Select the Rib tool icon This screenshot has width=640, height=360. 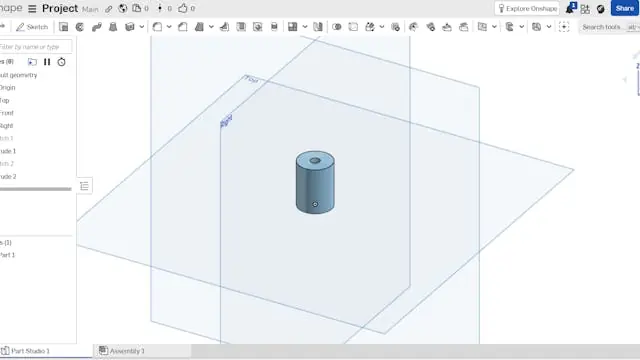[224, 27]
